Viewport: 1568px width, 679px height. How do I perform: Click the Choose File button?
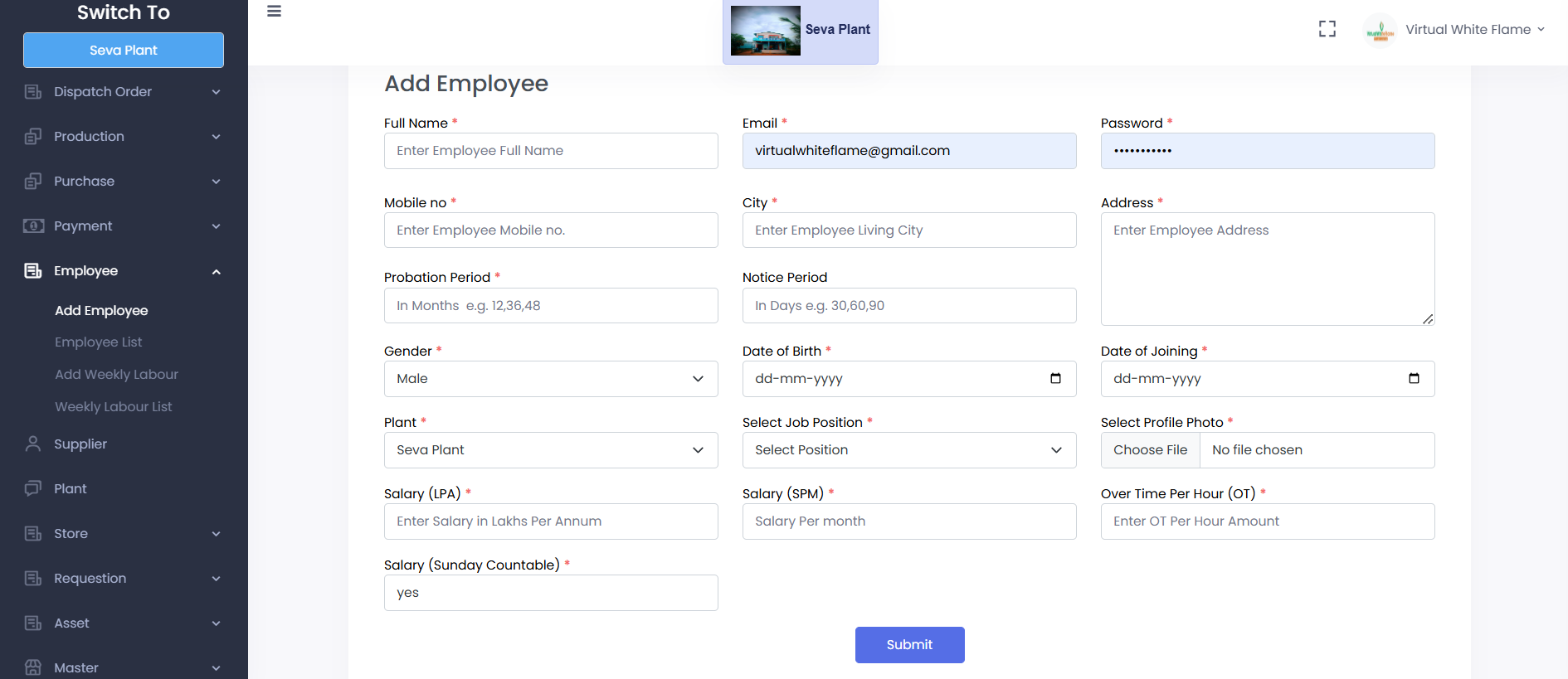coord(1150,450)
